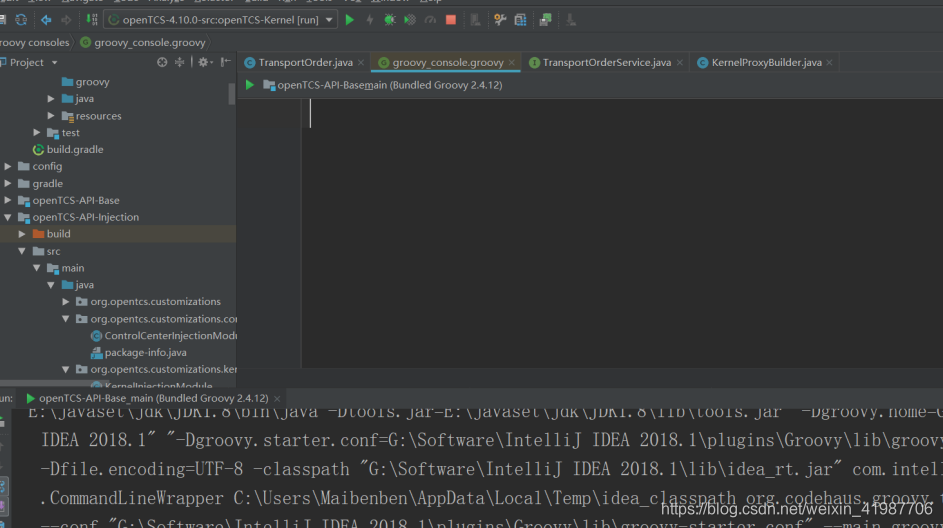This screenshot has width=943, height=528.
Task: Expand the config folder
Action: point(8,166)
